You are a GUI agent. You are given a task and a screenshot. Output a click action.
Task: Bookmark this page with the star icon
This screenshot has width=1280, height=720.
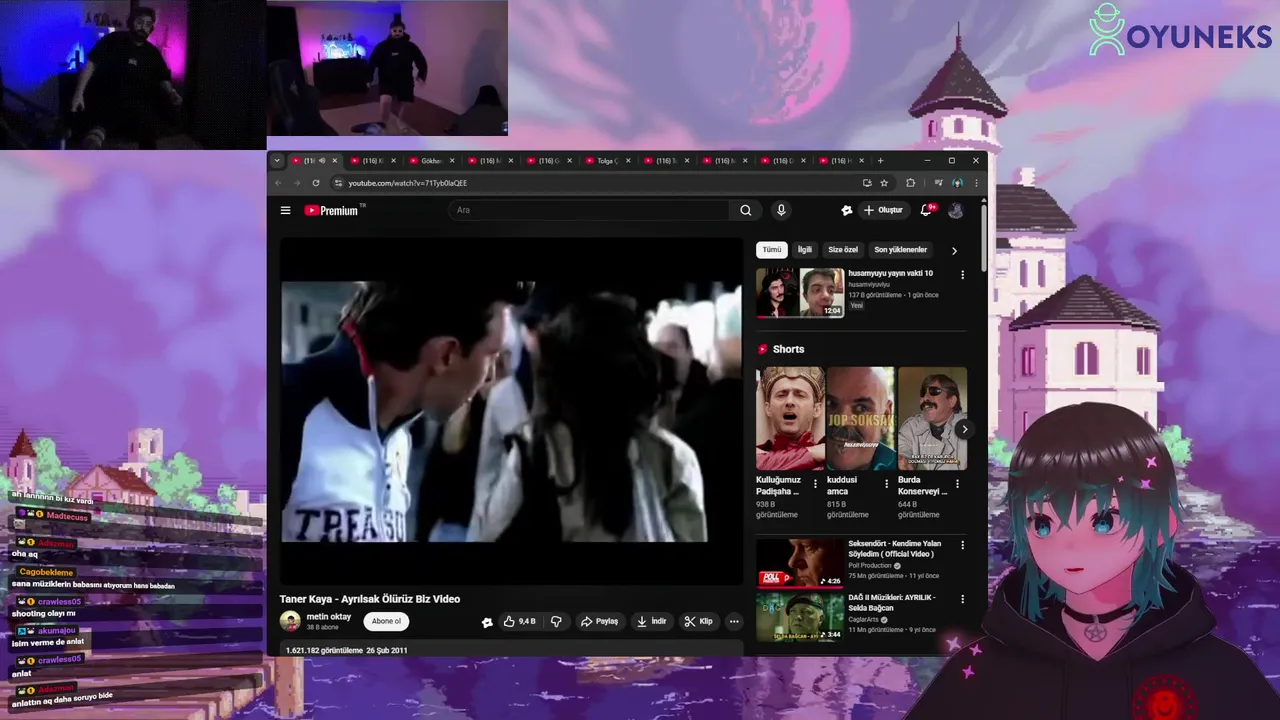[884, 183]
